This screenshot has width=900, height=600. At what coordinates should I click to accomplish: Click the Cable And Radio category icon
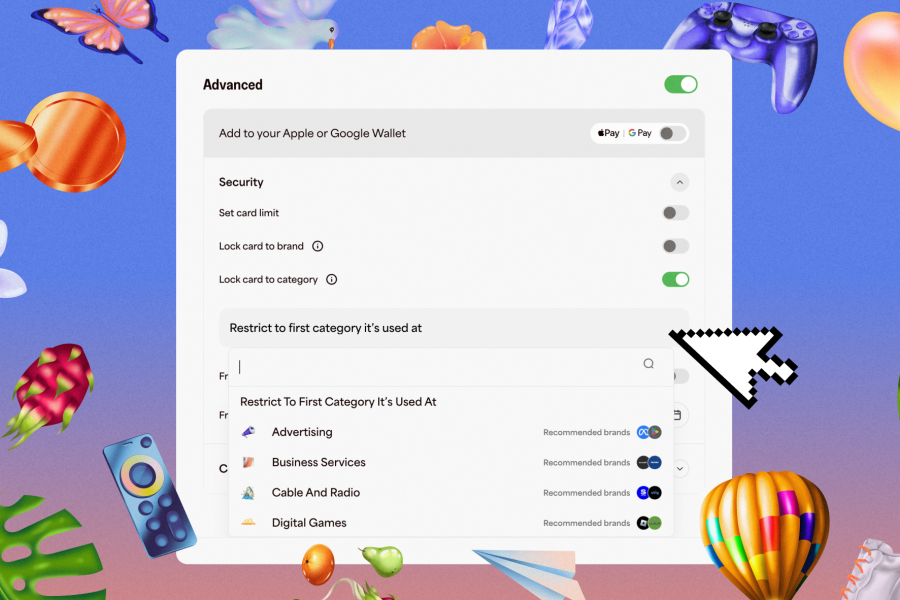(x=249, y=493)
